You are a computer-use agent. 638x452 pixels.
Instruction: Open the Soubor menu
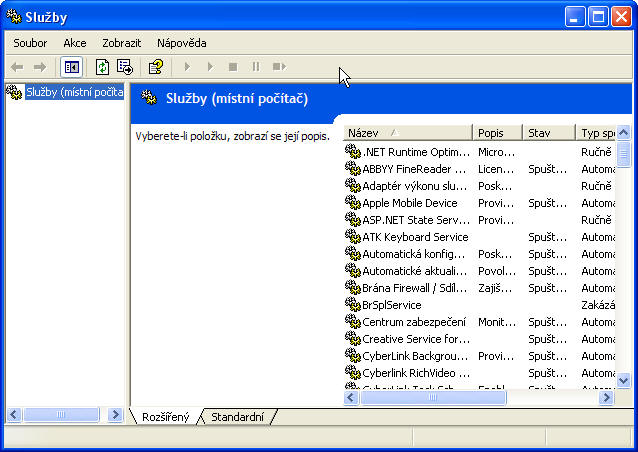point(30,43)
